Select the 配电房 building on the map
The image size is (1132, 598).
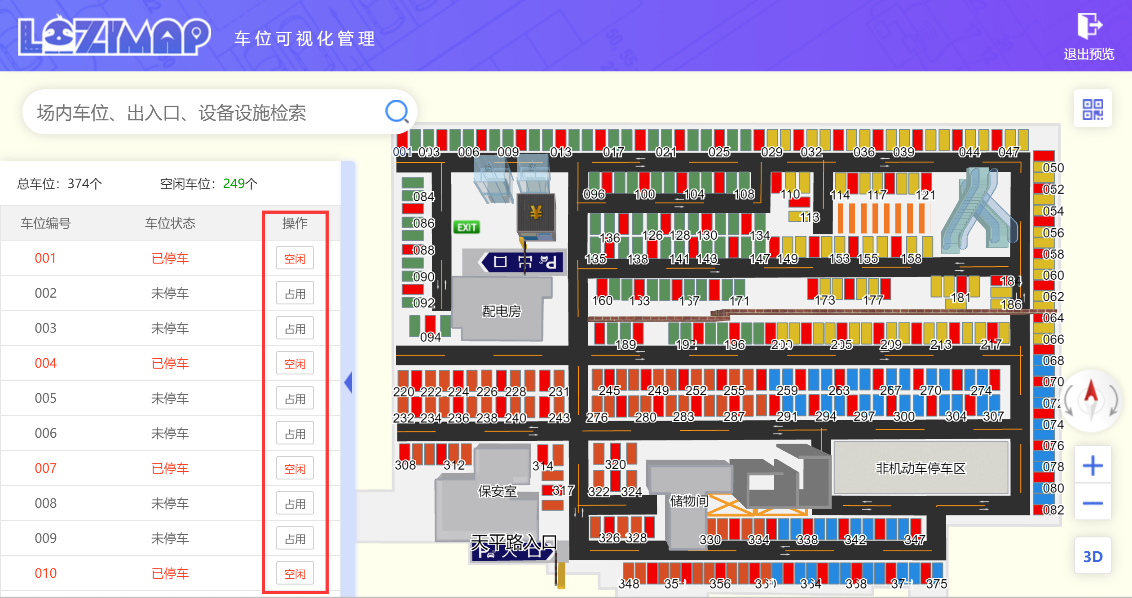[501, 311]
